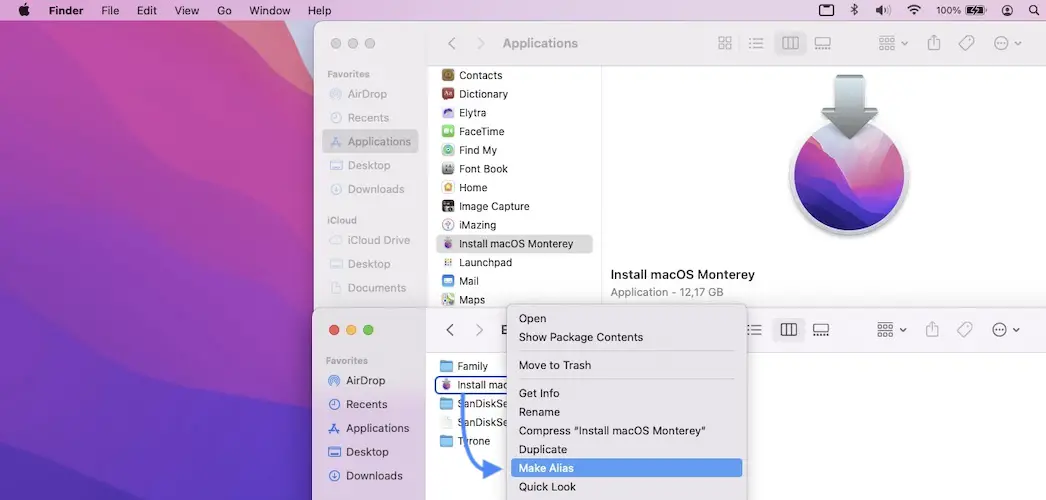Select Get Info in the context menu
1046x500 pixels.
(539, 393)
